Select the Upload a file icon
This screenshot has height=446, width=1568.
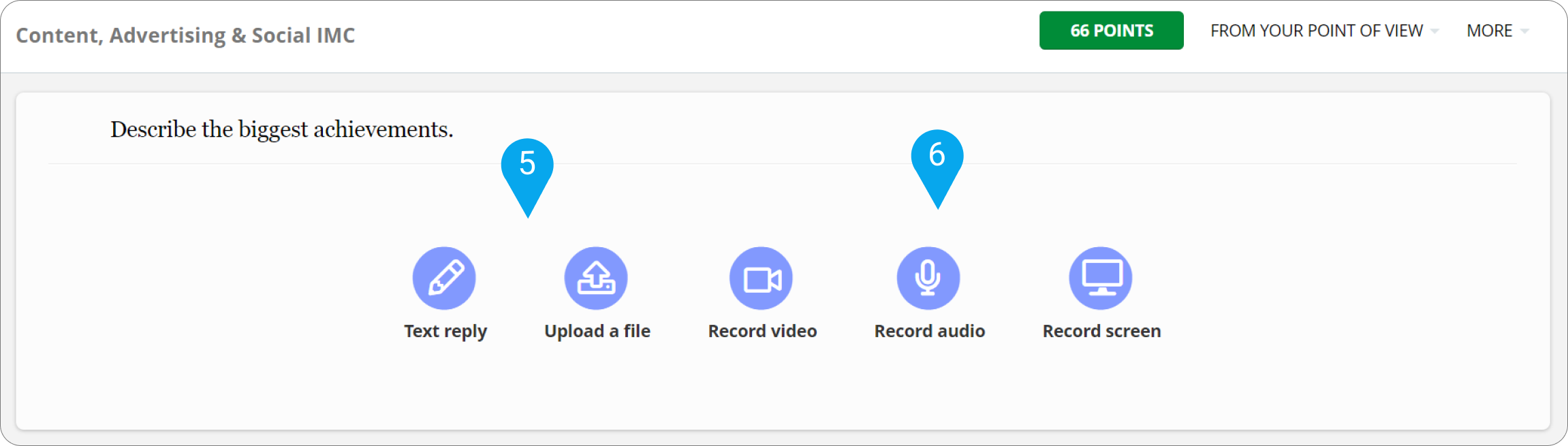click(x=596, y=278)
